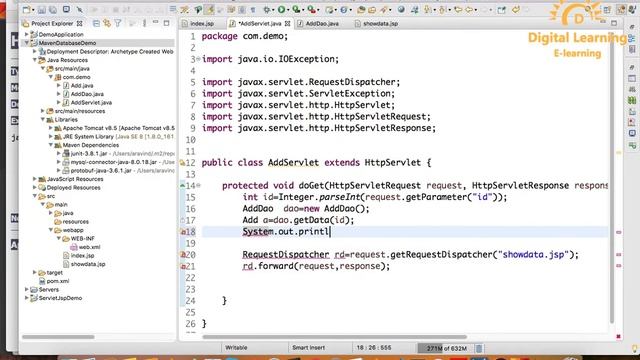Viewport: 640px width, 360px height.
Task: Expand the src/main/resources folder
Action: [x=43, y=111]
